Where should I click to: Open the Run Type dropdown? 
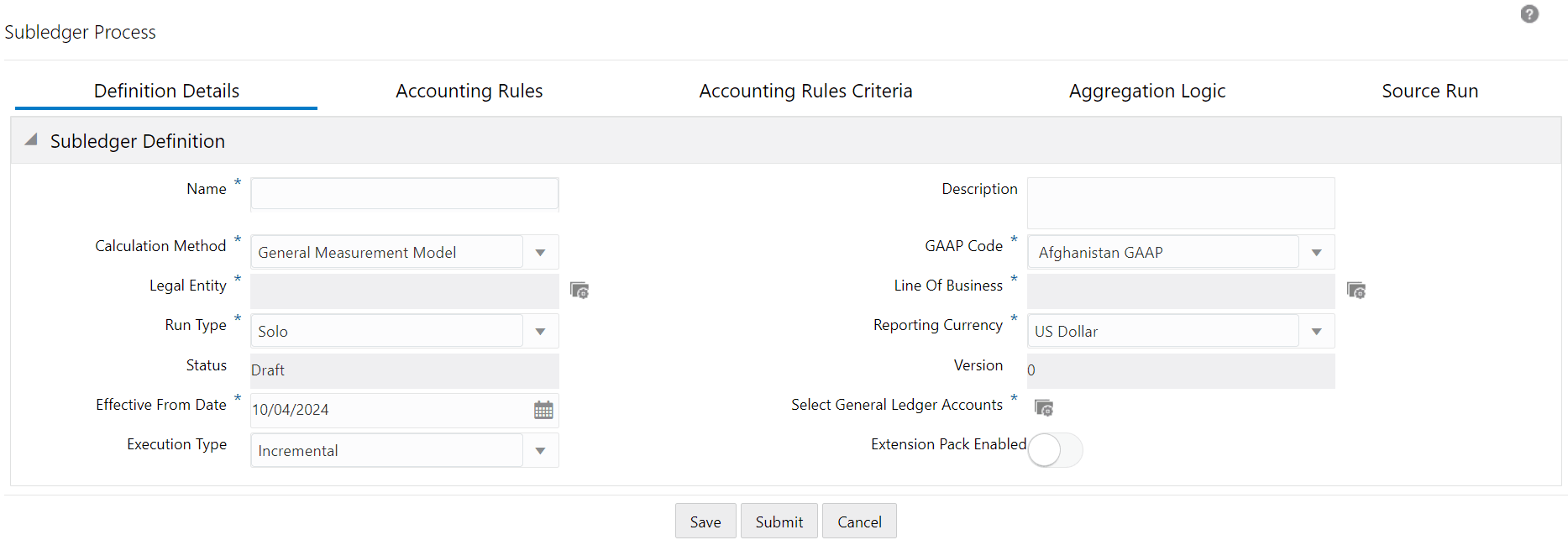coord(541,332)
